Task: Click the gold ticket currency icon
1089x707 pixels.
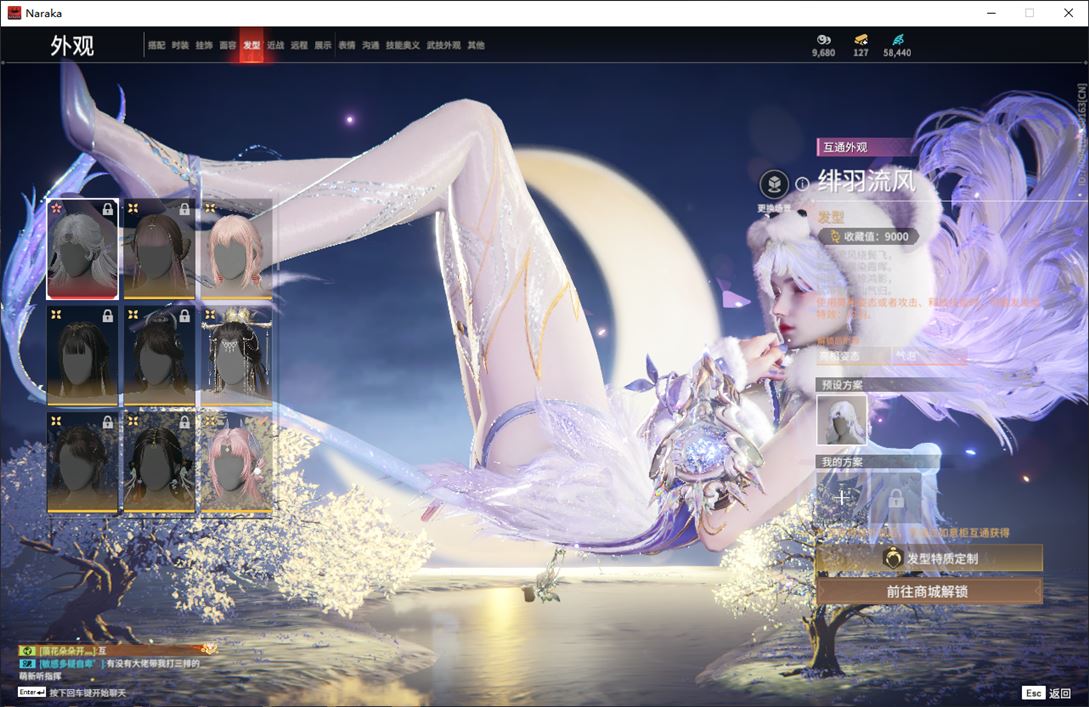Action: point(861,40)
